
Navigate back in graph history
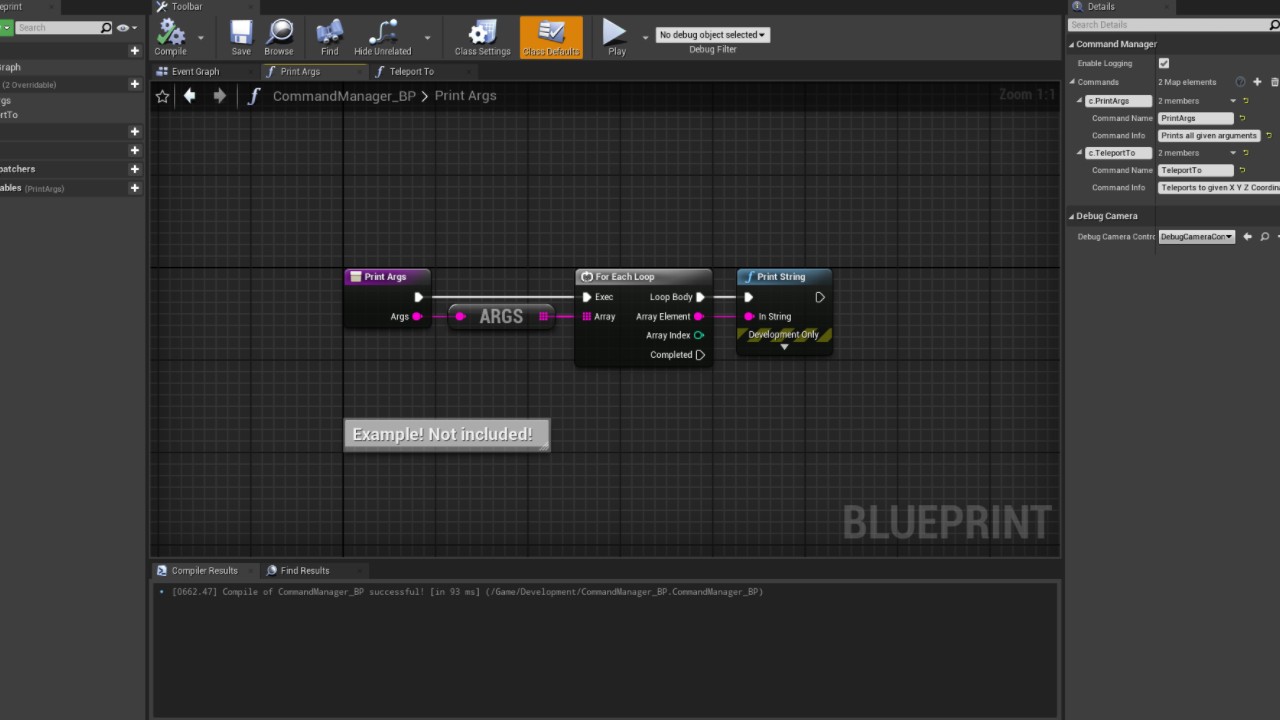point(190,96)
